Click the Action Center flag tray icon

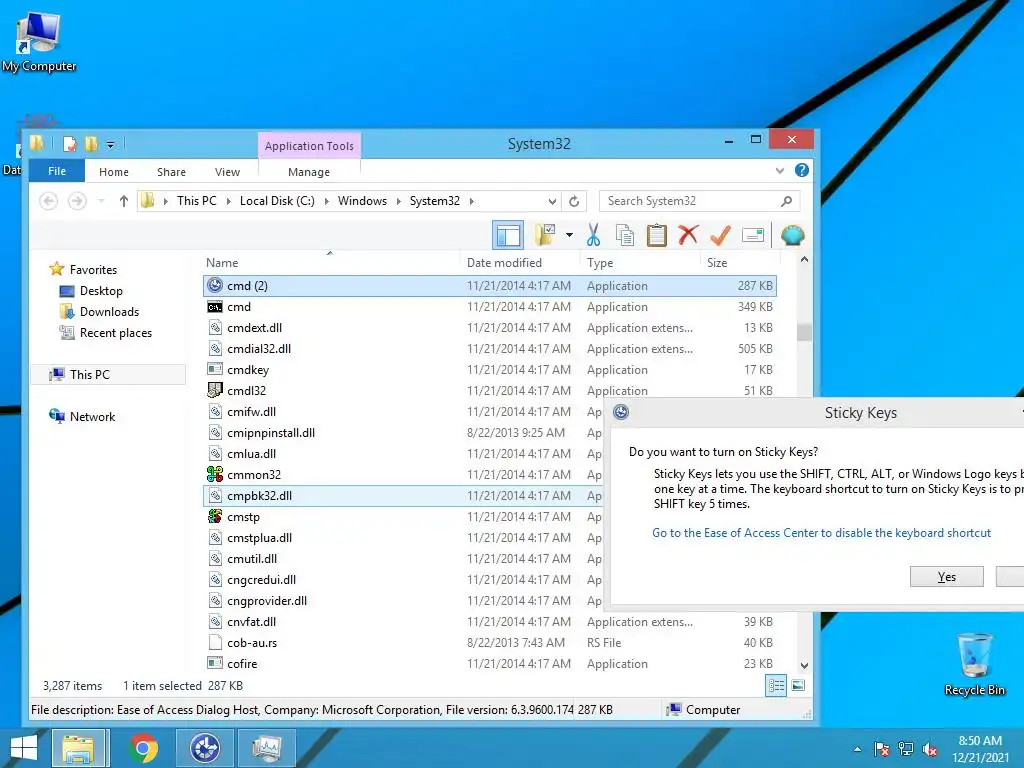click(882, 749)
